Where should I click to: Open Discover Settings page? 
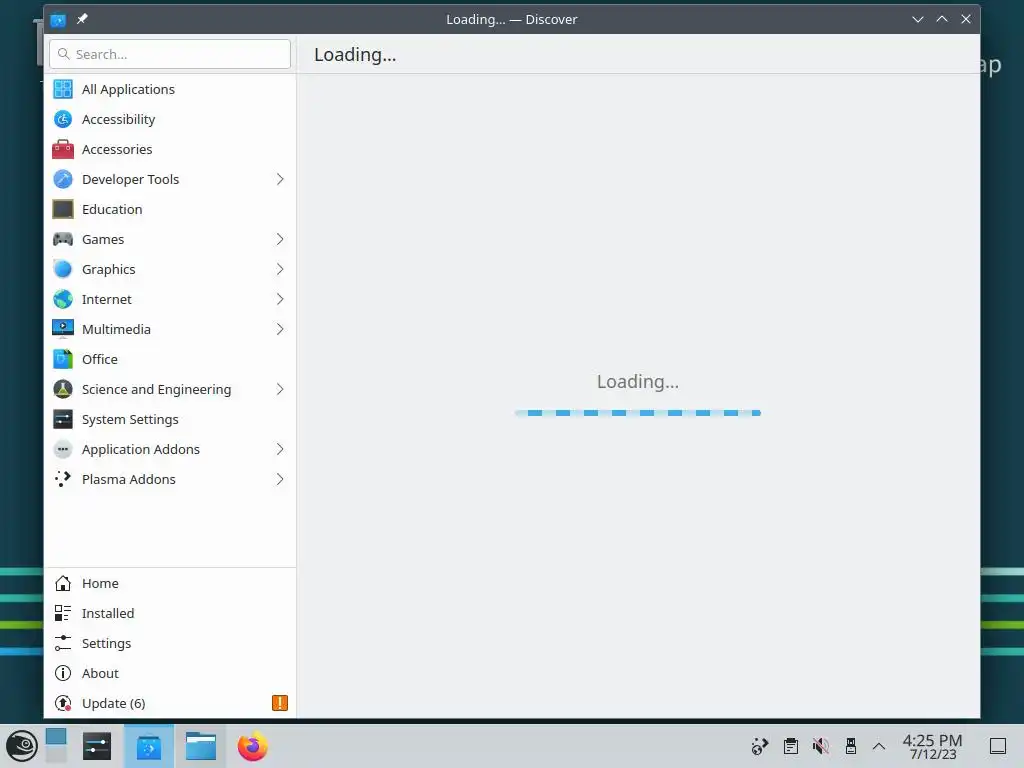point(170,643)
